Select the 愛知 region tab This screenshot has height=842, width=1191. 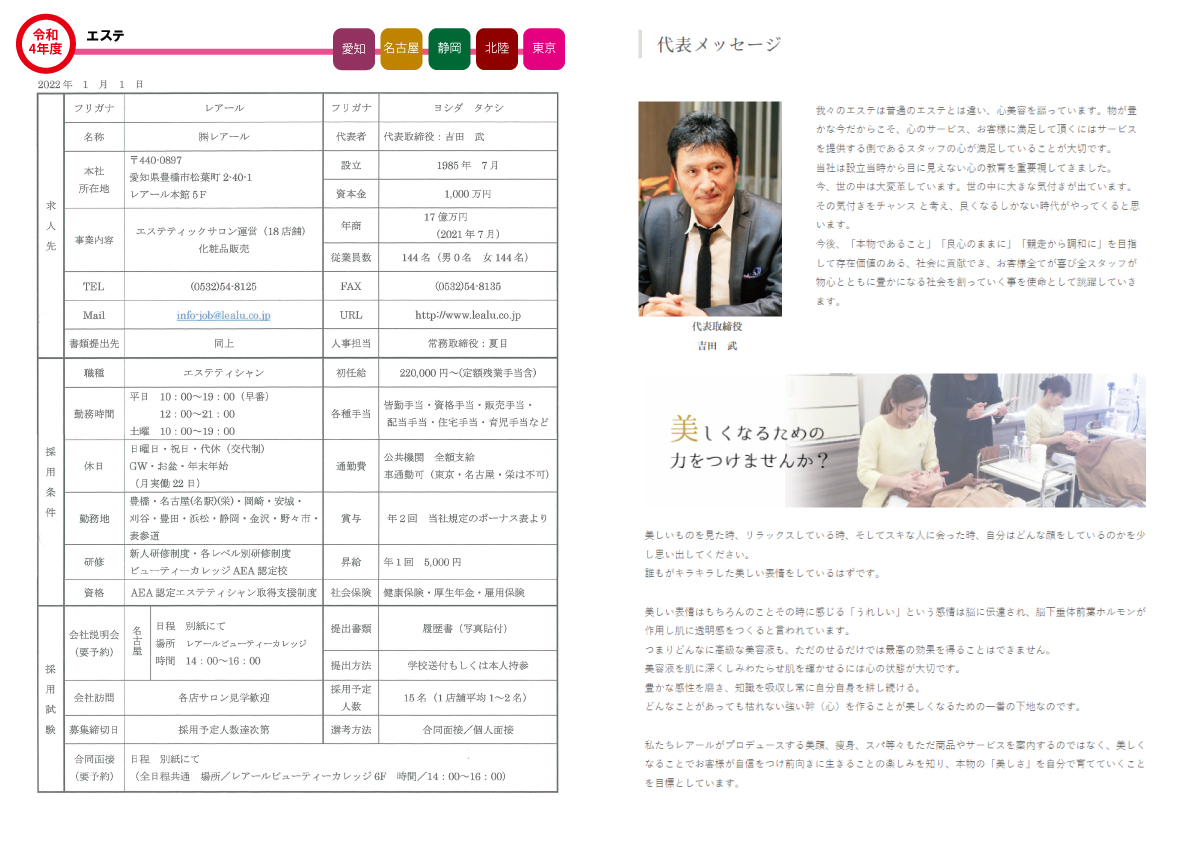point(354,49)
